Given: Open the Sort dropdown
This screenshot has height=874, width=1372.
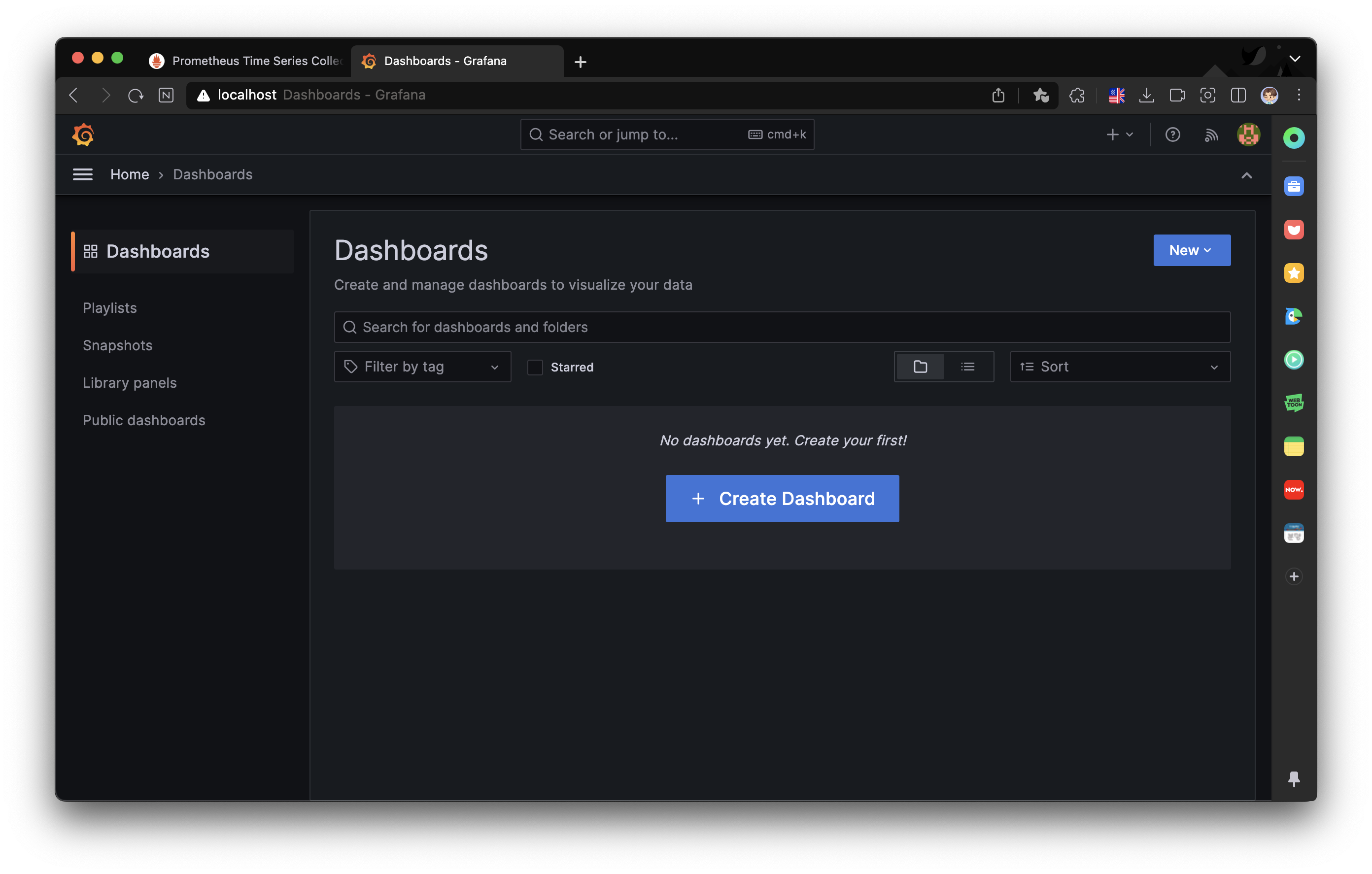Looking at the screenshot, I should 1120,367.
